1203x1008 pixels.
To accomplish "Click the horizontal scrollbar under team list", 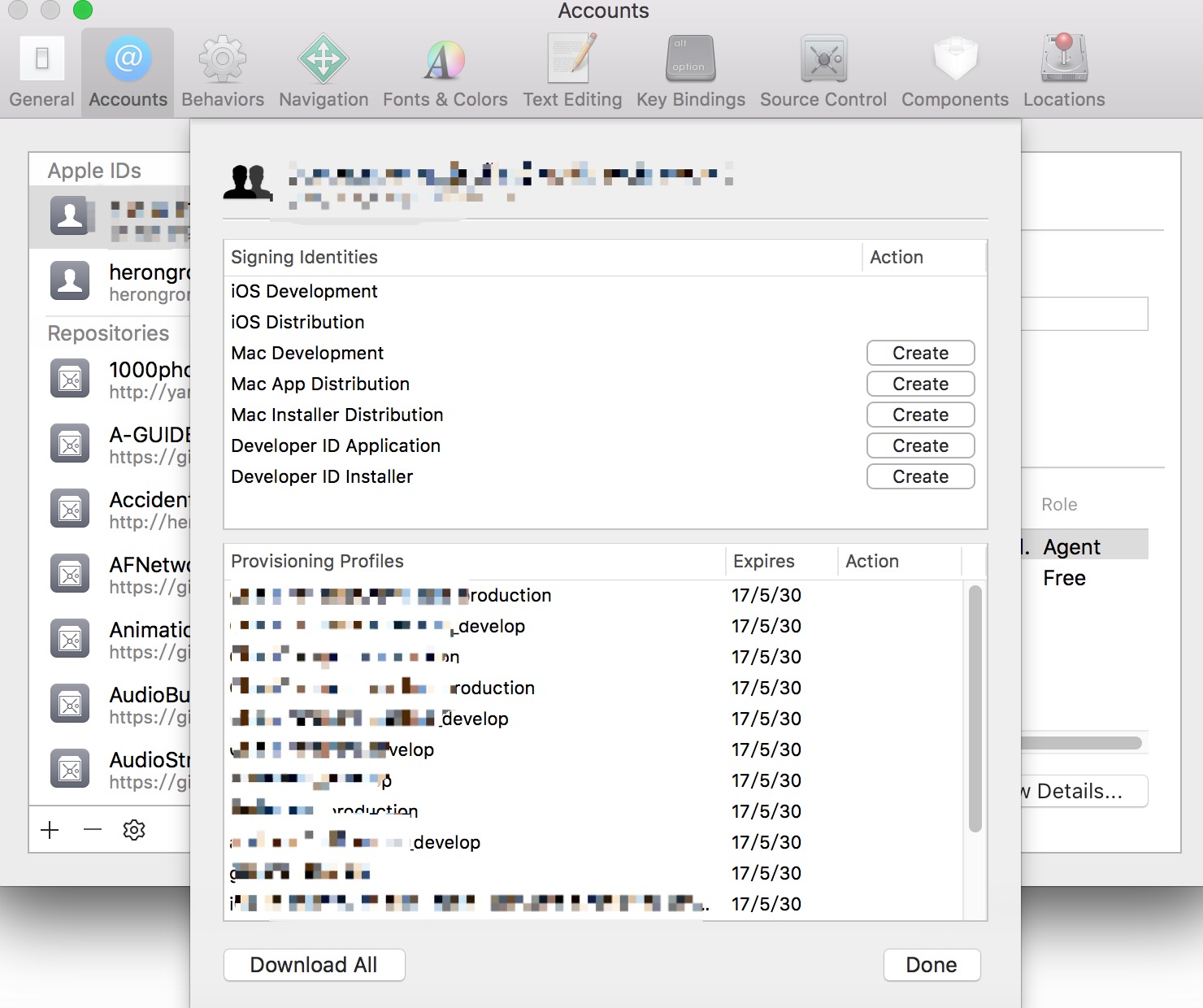I will pos(1081,743).
